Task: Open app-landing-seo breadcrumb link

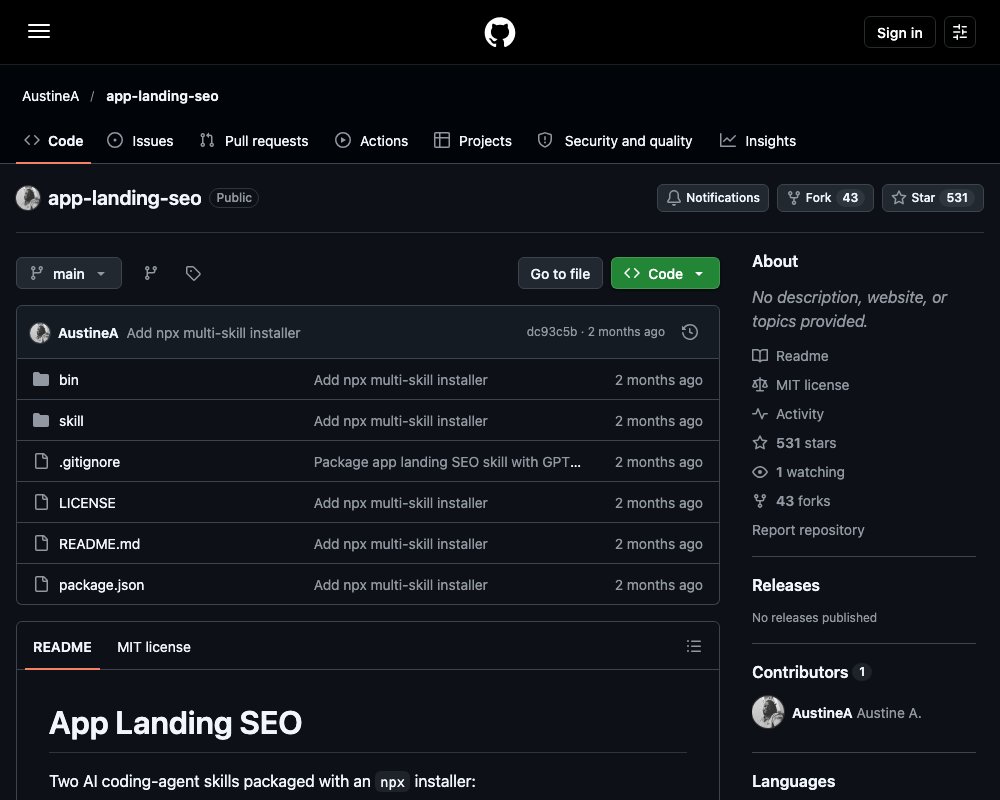Action: pyautogui.click(x=162, y=96)
